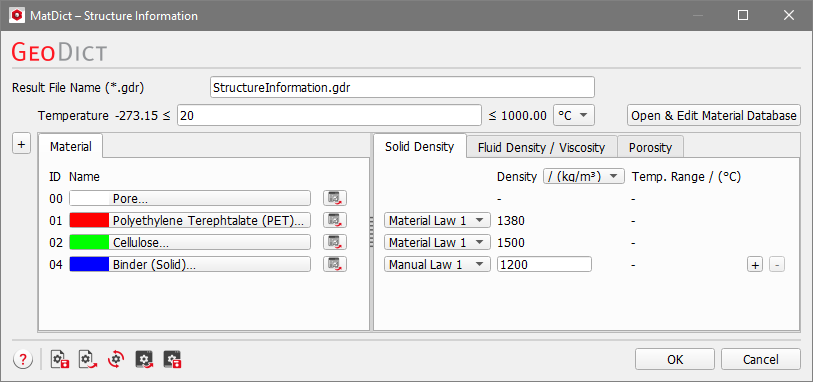Open temperature unit °C dropdown
This screenshot has height=382, width=813.
point(574,115)
